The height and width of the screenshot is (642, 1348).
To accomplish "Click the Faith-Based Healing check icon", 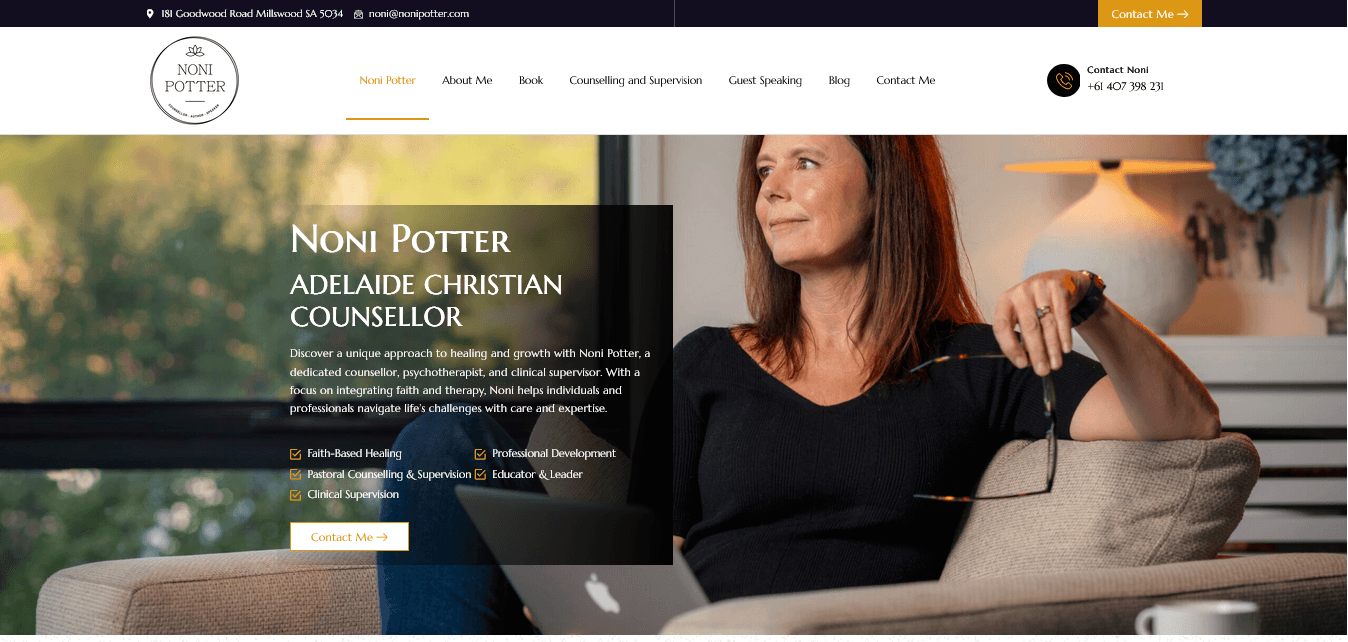I will click(295, 454).
